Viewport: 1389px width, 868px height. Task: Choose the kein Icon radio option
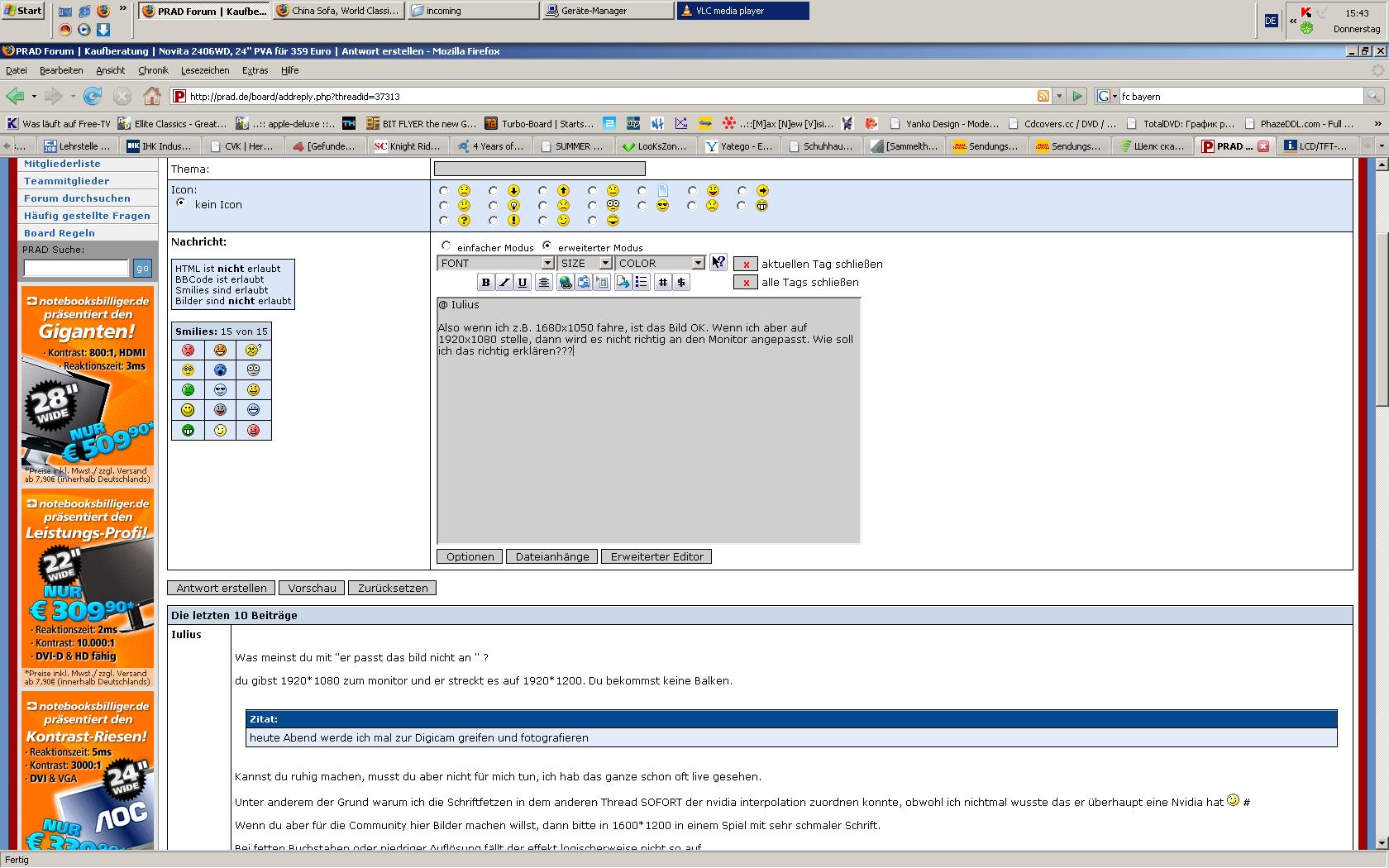(180, 203)
